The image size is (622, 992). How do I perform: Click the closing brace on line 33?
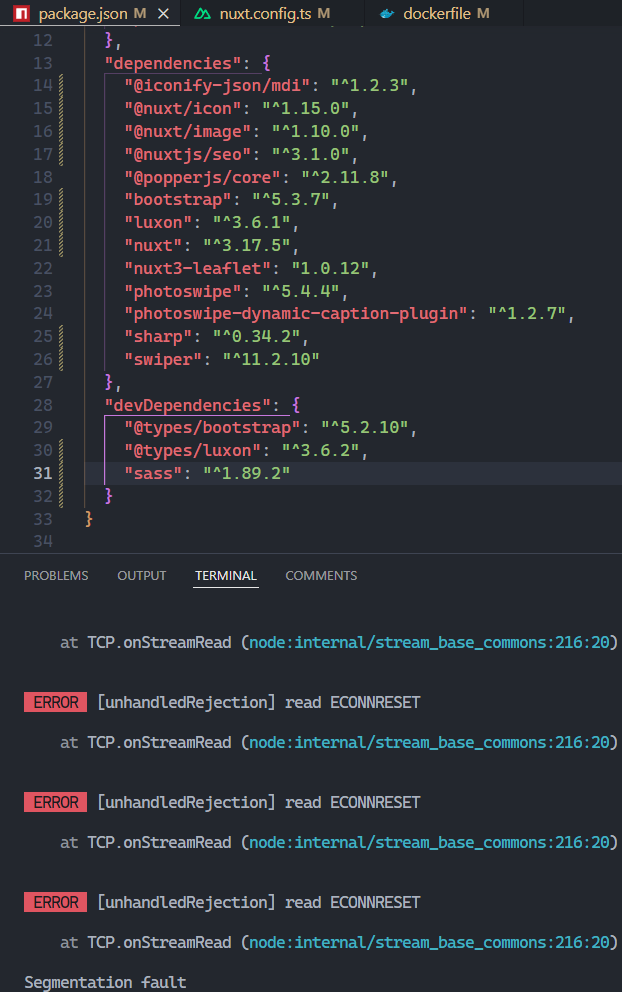(x=89, y=519)
